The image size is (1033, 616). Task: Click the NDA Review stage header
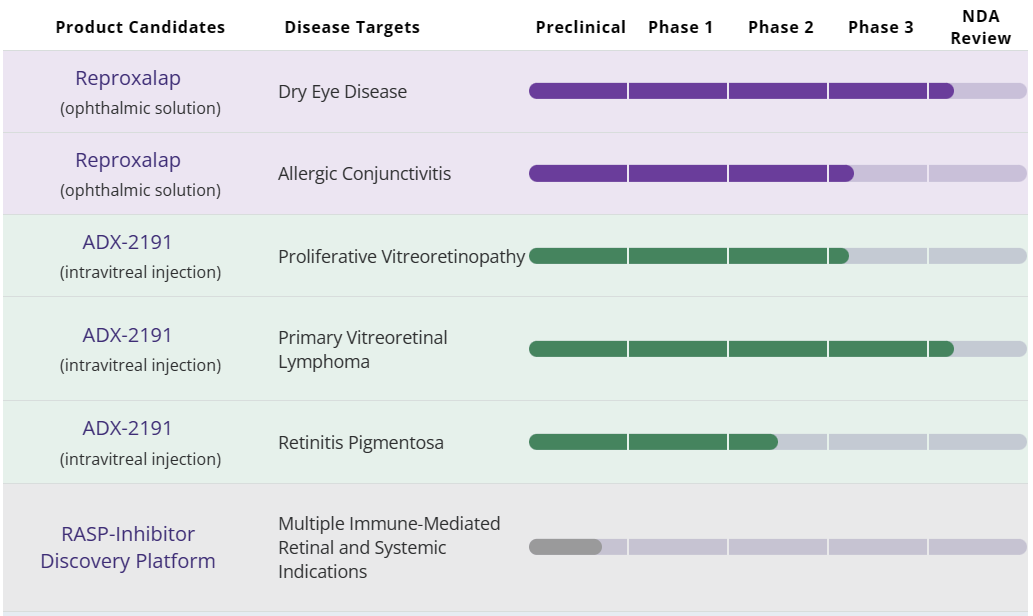click(981, 27)
